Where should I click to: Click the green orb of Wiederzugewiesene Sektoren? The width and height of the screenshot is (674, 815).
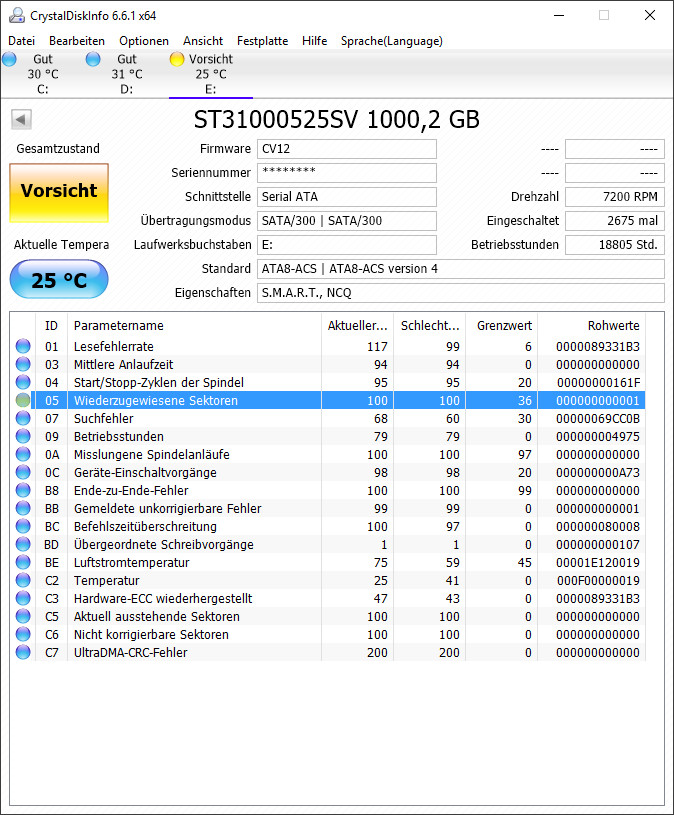coord(23,400)
